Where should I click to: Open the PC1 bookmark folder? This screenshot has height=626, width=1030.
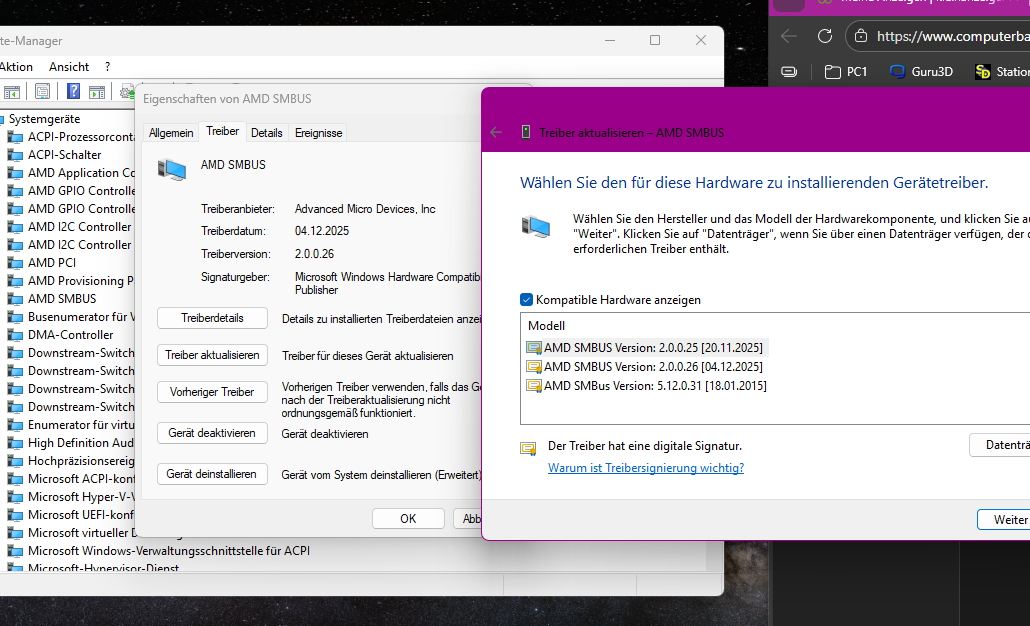(x=846, y=72)
